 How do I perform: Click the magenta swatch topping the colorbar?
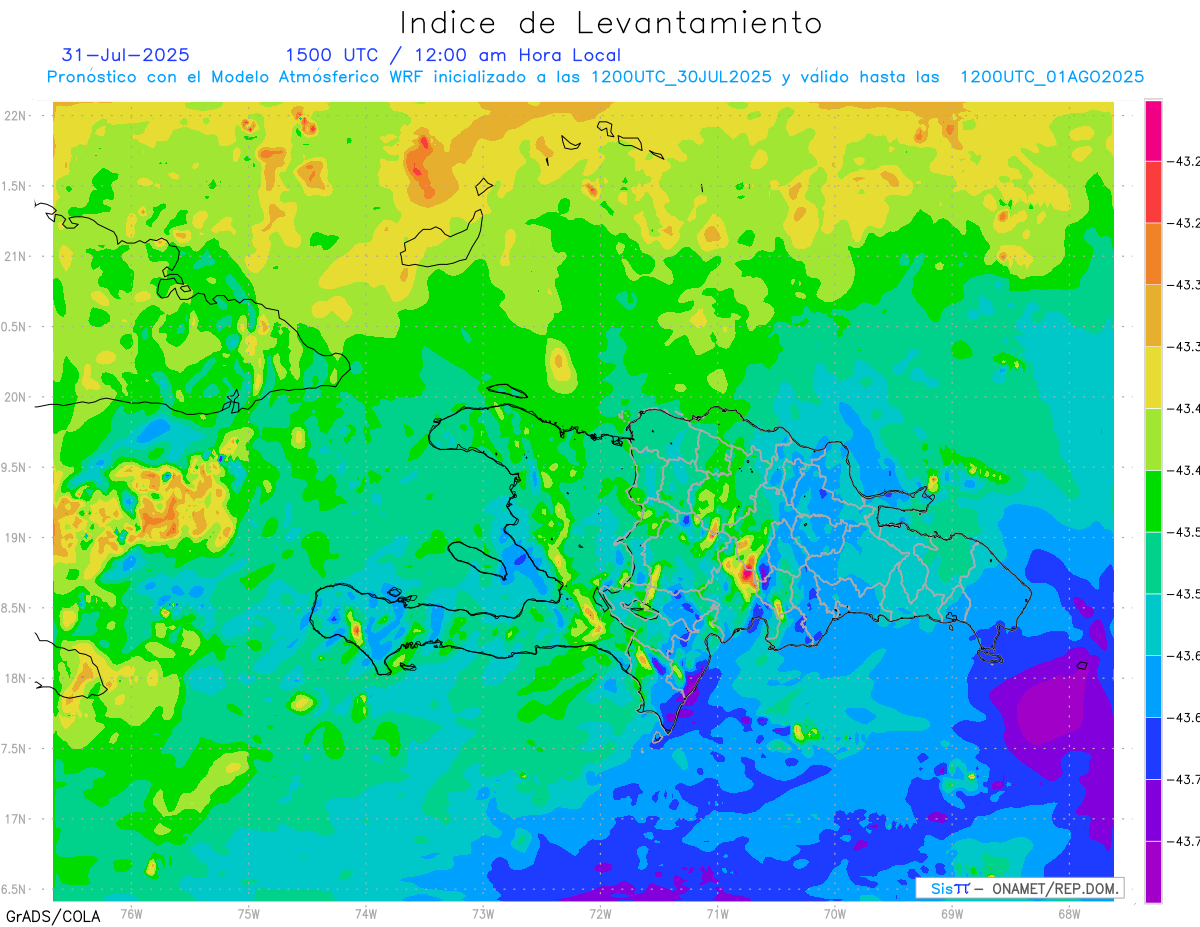coord(1153,130)
